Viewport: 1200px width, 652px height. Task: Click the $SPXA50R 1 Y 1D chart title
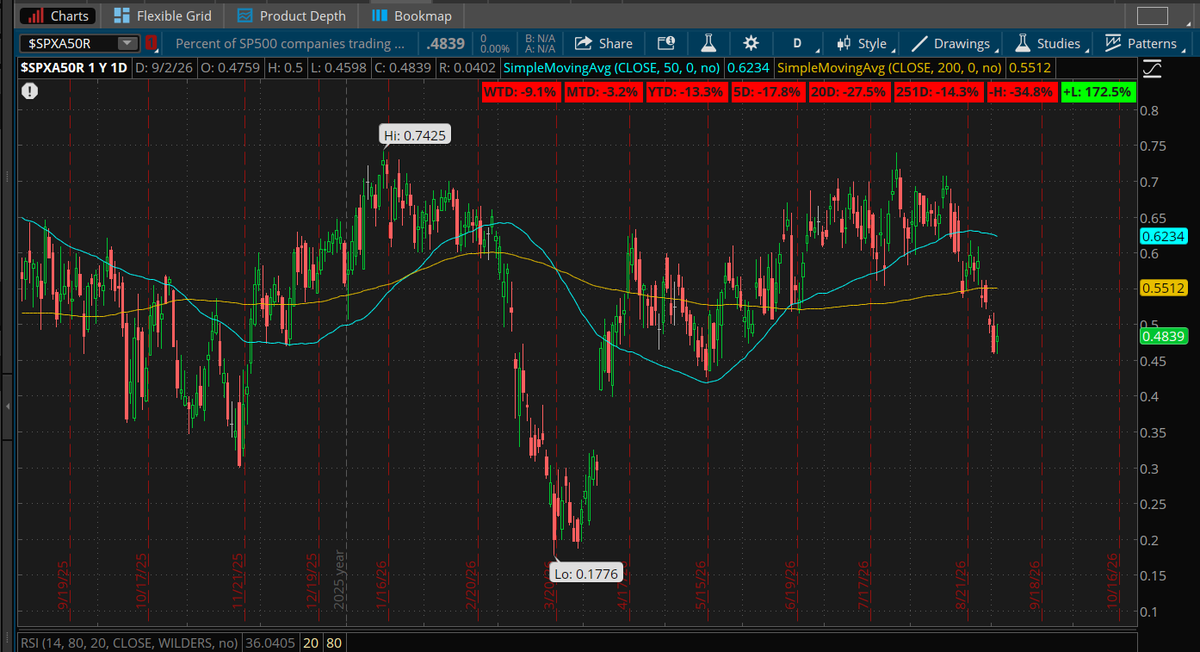(75, 68)
